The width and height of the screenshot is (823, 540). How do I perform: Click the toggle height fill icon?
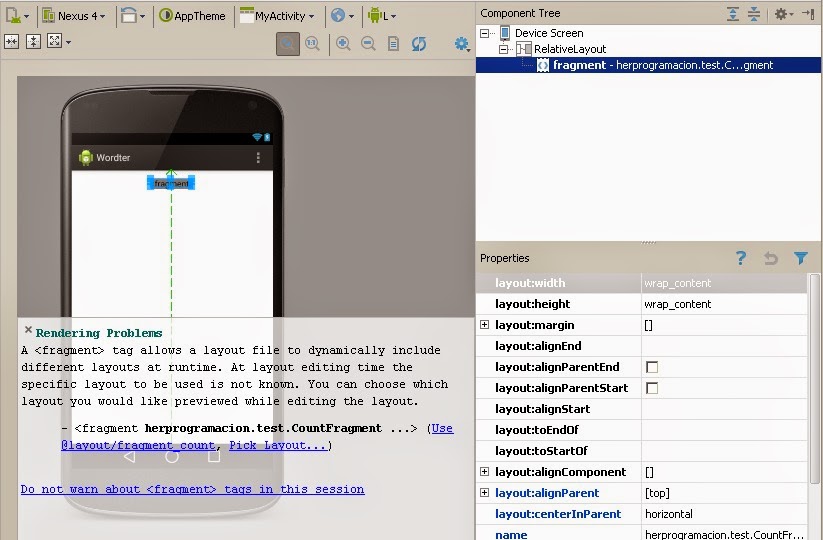point(33,41)
